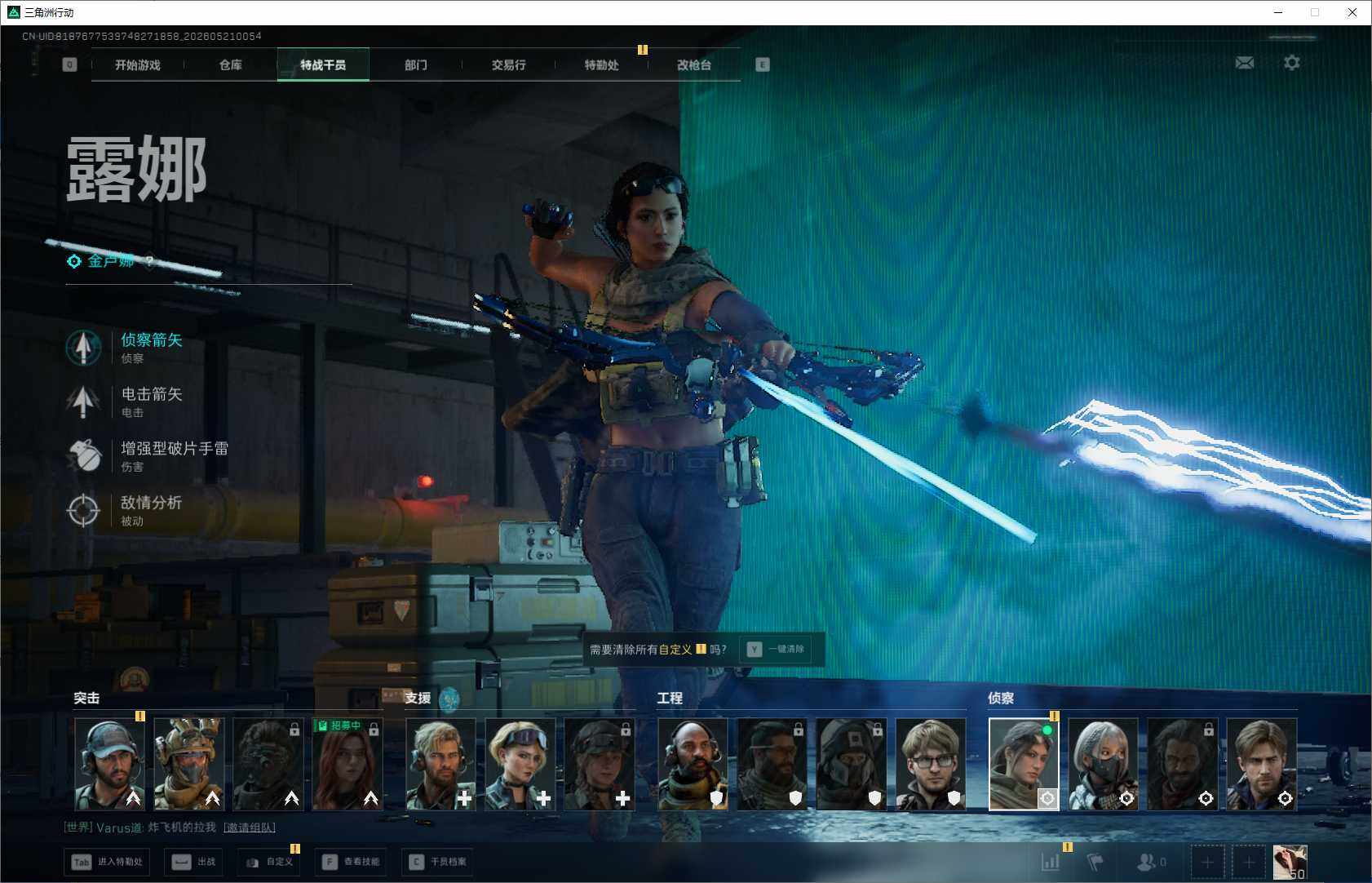Screen dimensions: 1372x883
Task: Select the locked dark third 突击 operator
Action: pos(268,764)
